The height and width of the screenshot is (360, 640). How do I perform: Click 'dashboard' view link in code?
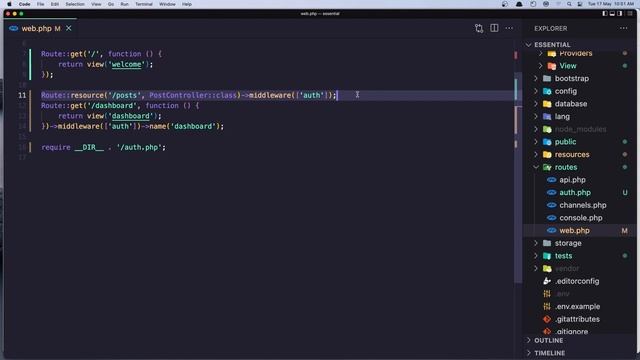tap(131, 116)
